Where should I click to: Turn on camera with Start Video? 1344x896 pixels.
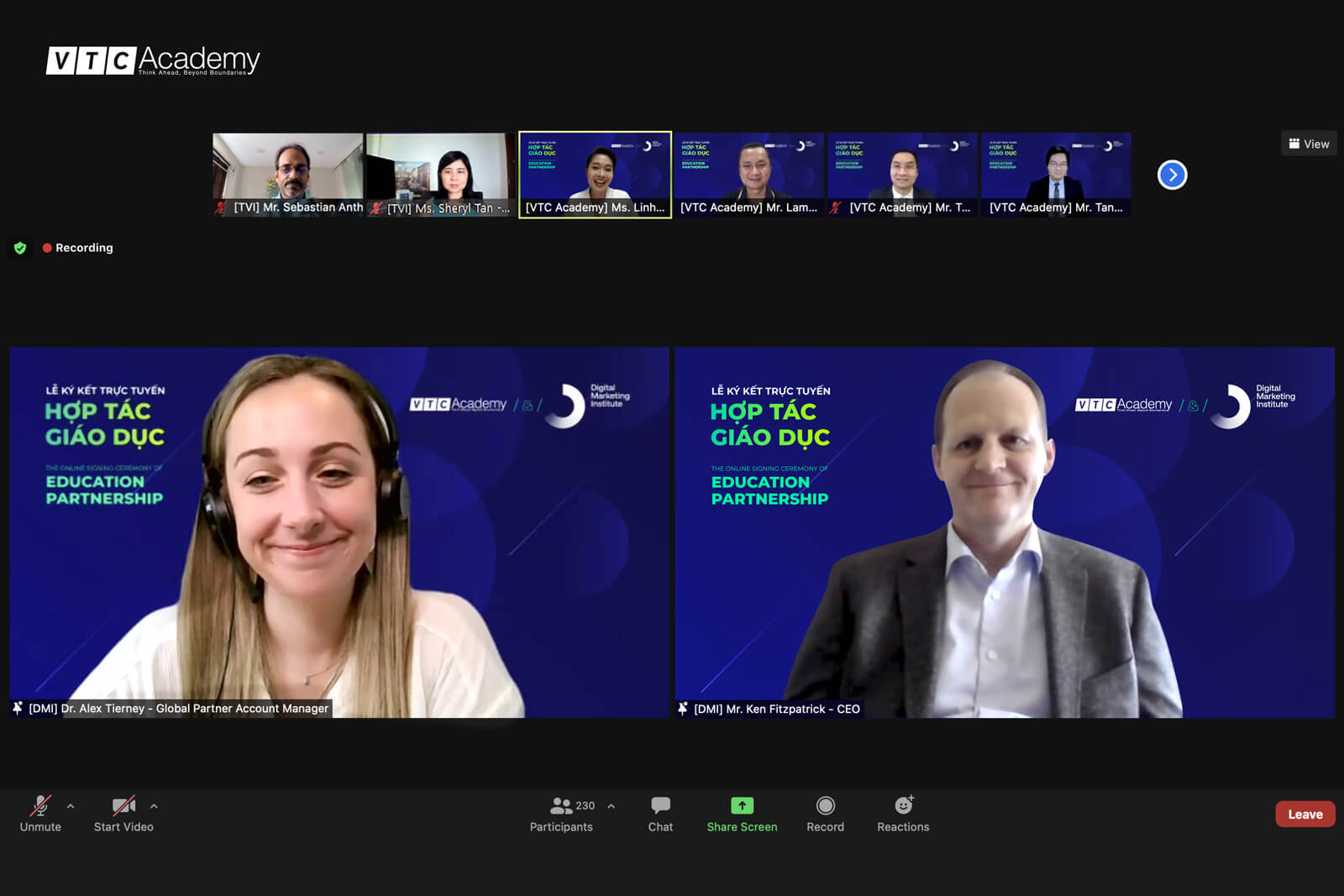pos(123,806)
